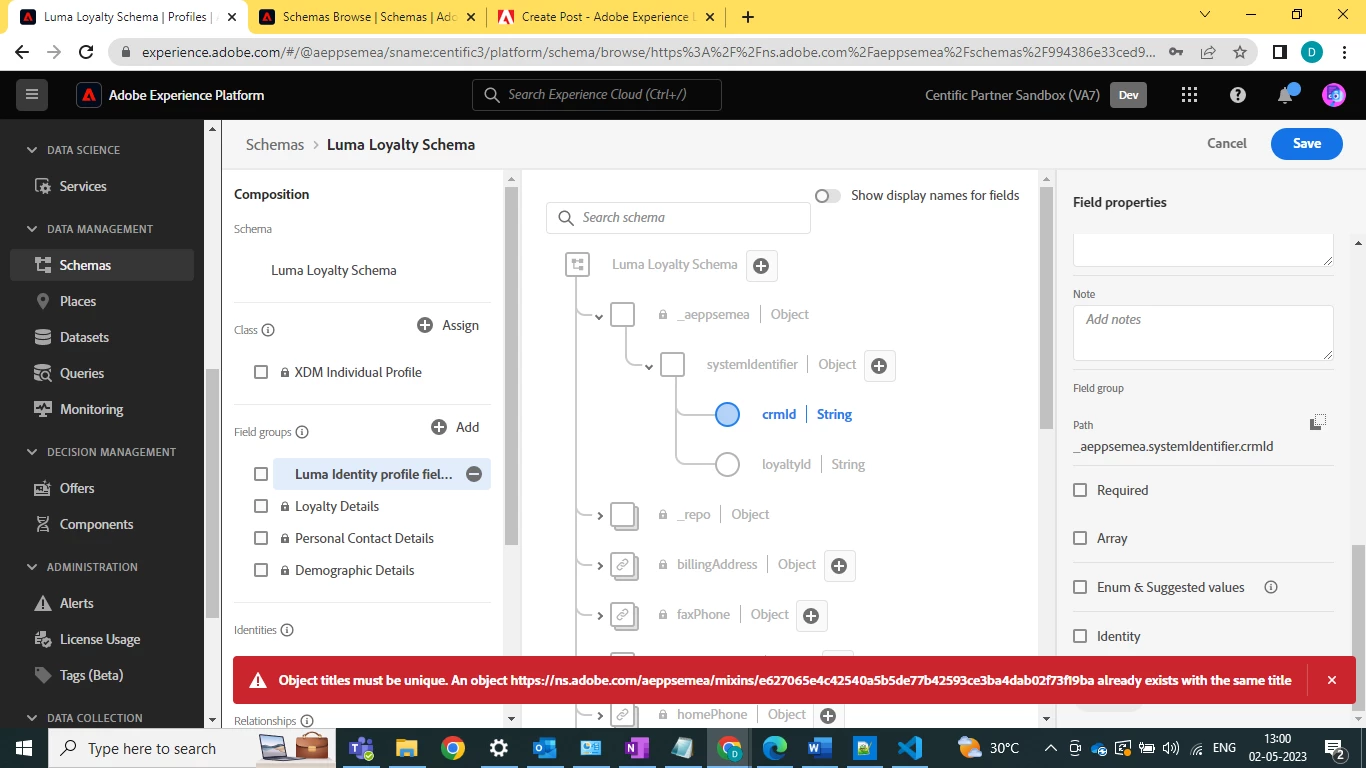1366x768 pixels.
Task: Remove Luma Identity profile field group
Action: point(474,474)
